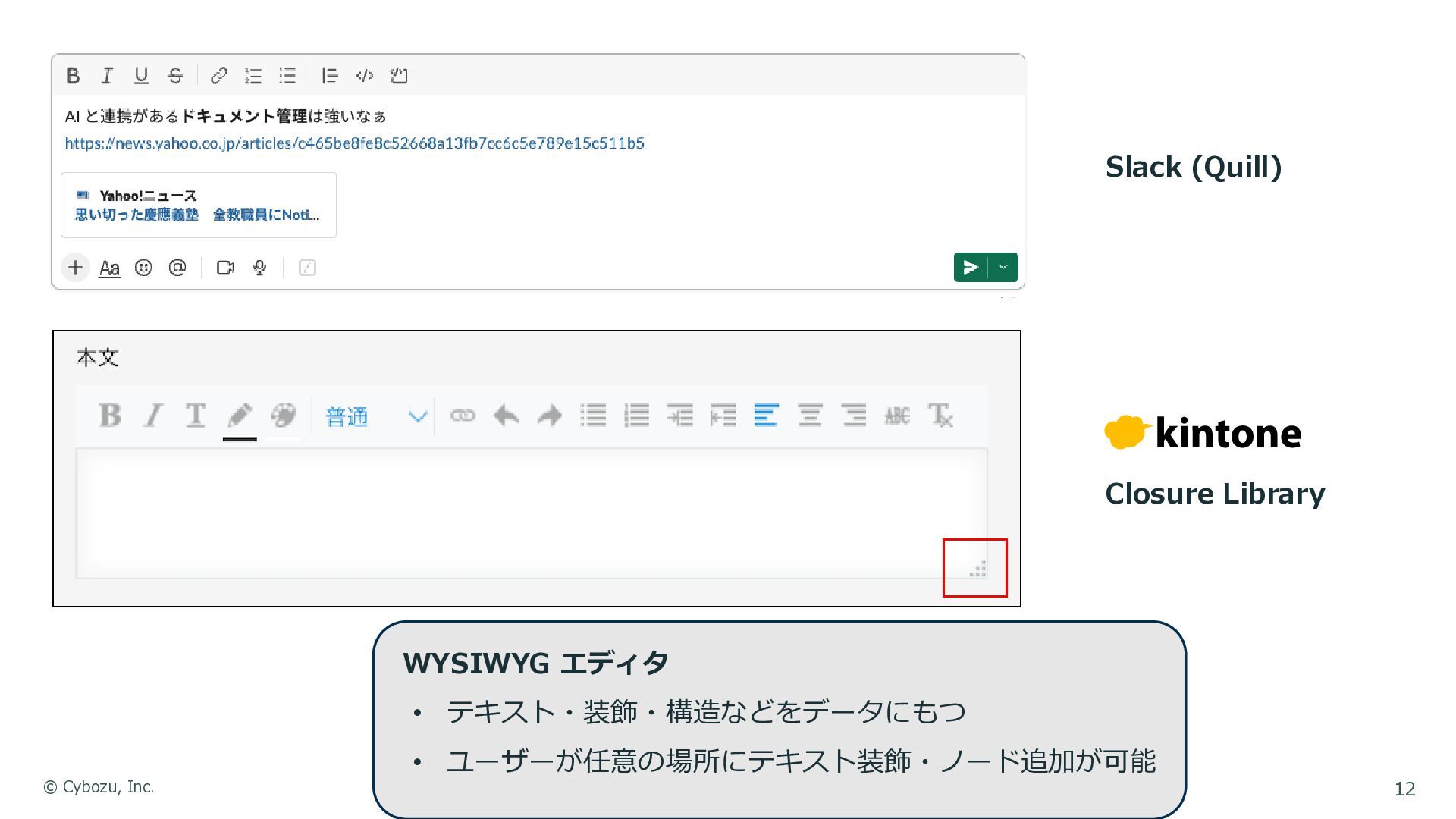Start a bulleted list in Slack editor
Image resolution: width=1456 pixels, height=819 pixels.
pyautogui.click(x=287, y=75)
